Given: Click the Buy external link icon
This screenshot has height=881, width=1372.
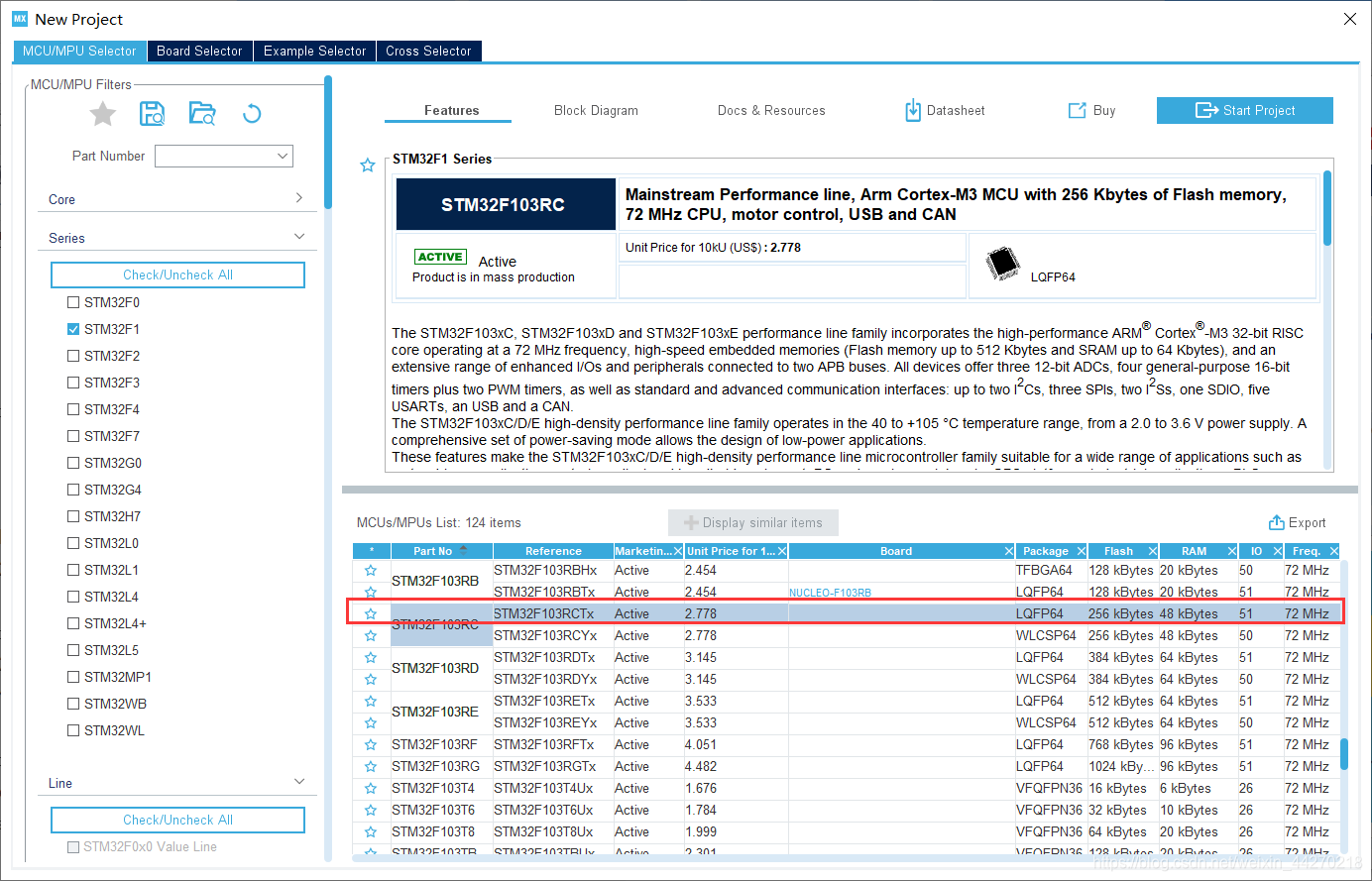Looking at the screenshot, I should 1077,110.
